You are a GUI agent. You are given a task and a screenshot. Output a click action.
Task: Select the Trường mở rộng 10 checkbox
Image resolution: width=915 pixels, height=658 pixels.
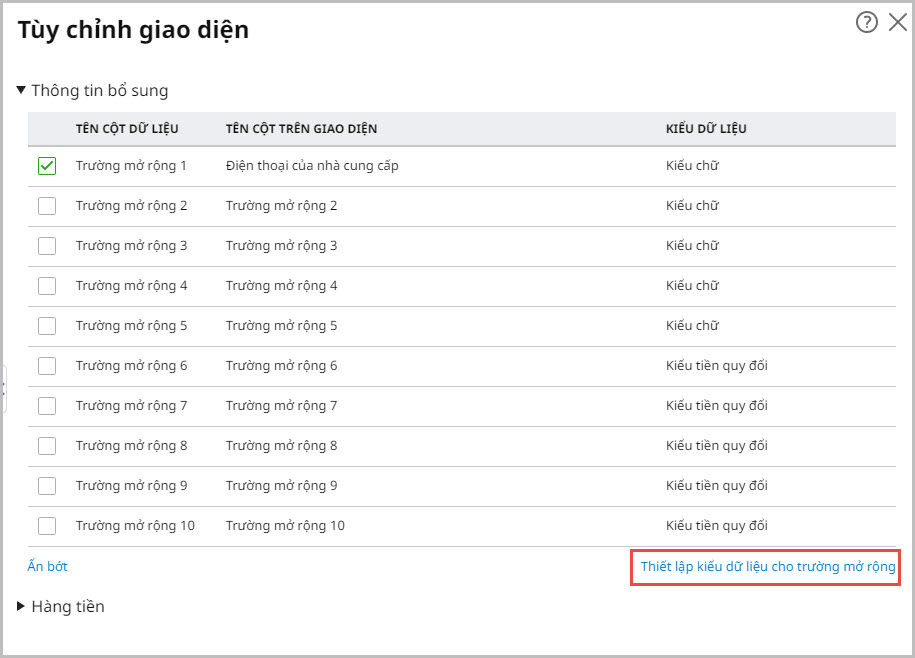pos(47,526)
